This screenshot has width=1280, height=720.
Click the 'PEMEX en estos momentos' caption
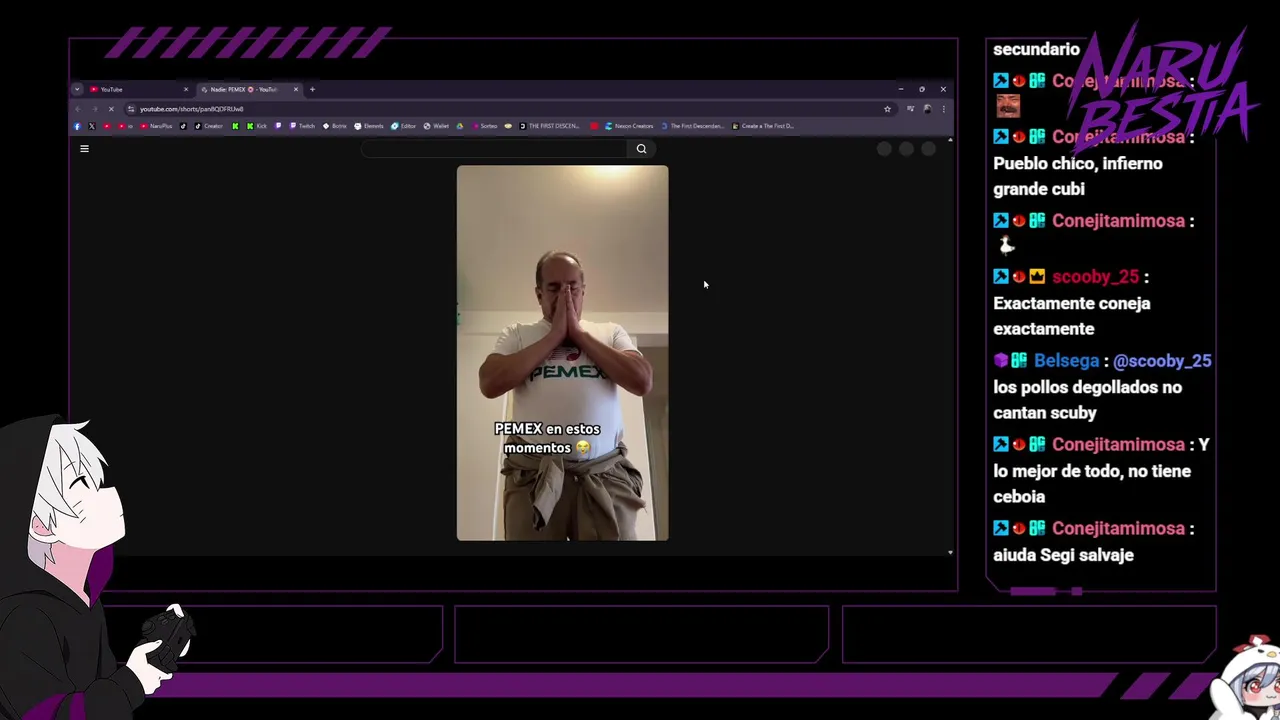(x=547, y=438)
